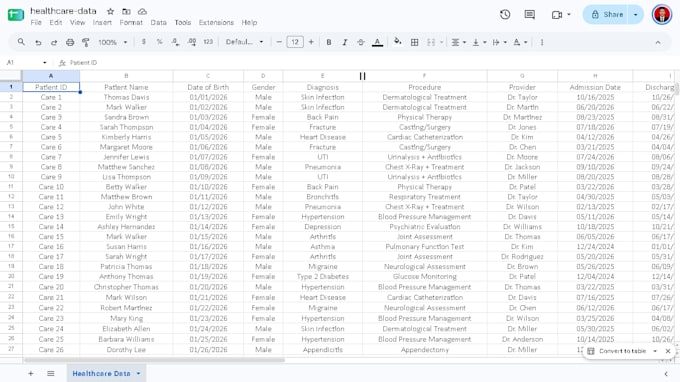Star the healthcare-data document
Viewport: 680px width, 382px height.
(111, 11)
